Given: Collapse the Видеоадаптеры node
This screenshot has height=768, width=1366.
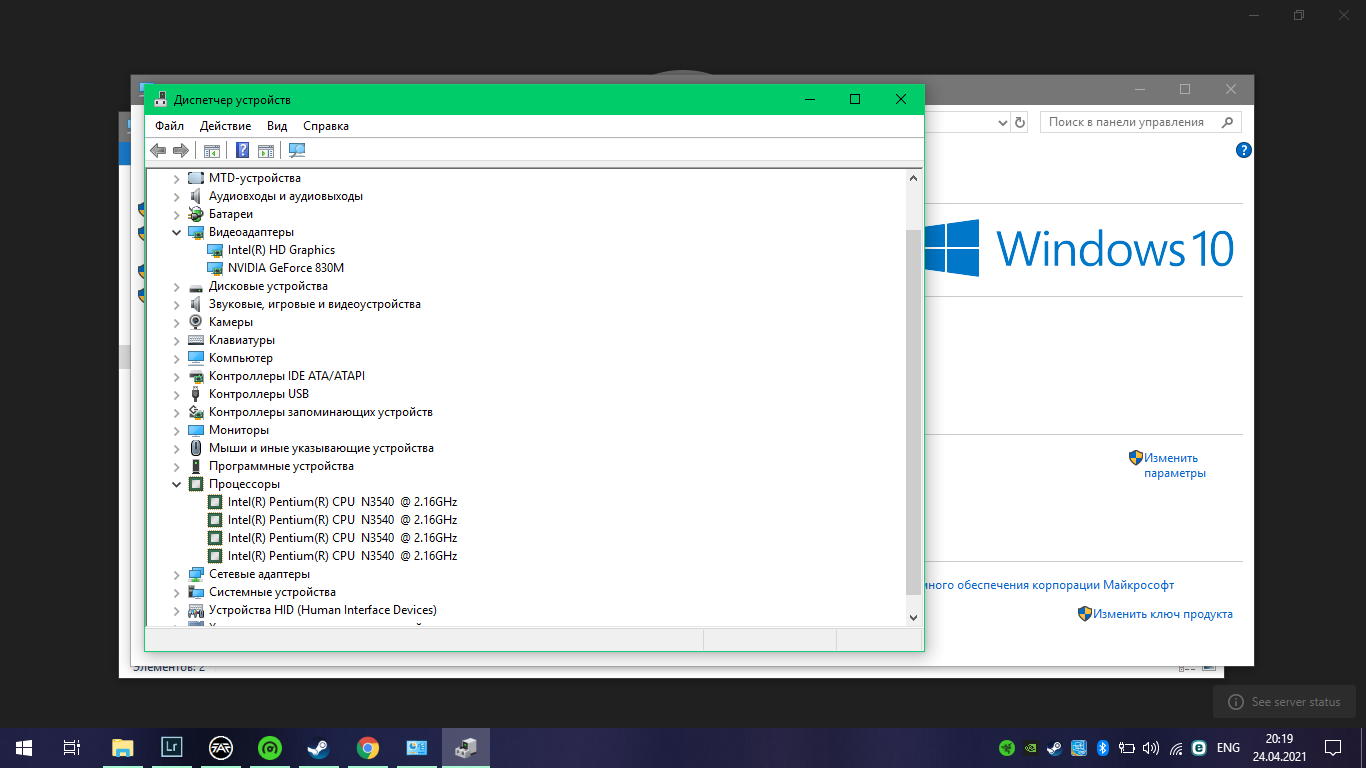Looking at the screenshot, I should 177,232.
